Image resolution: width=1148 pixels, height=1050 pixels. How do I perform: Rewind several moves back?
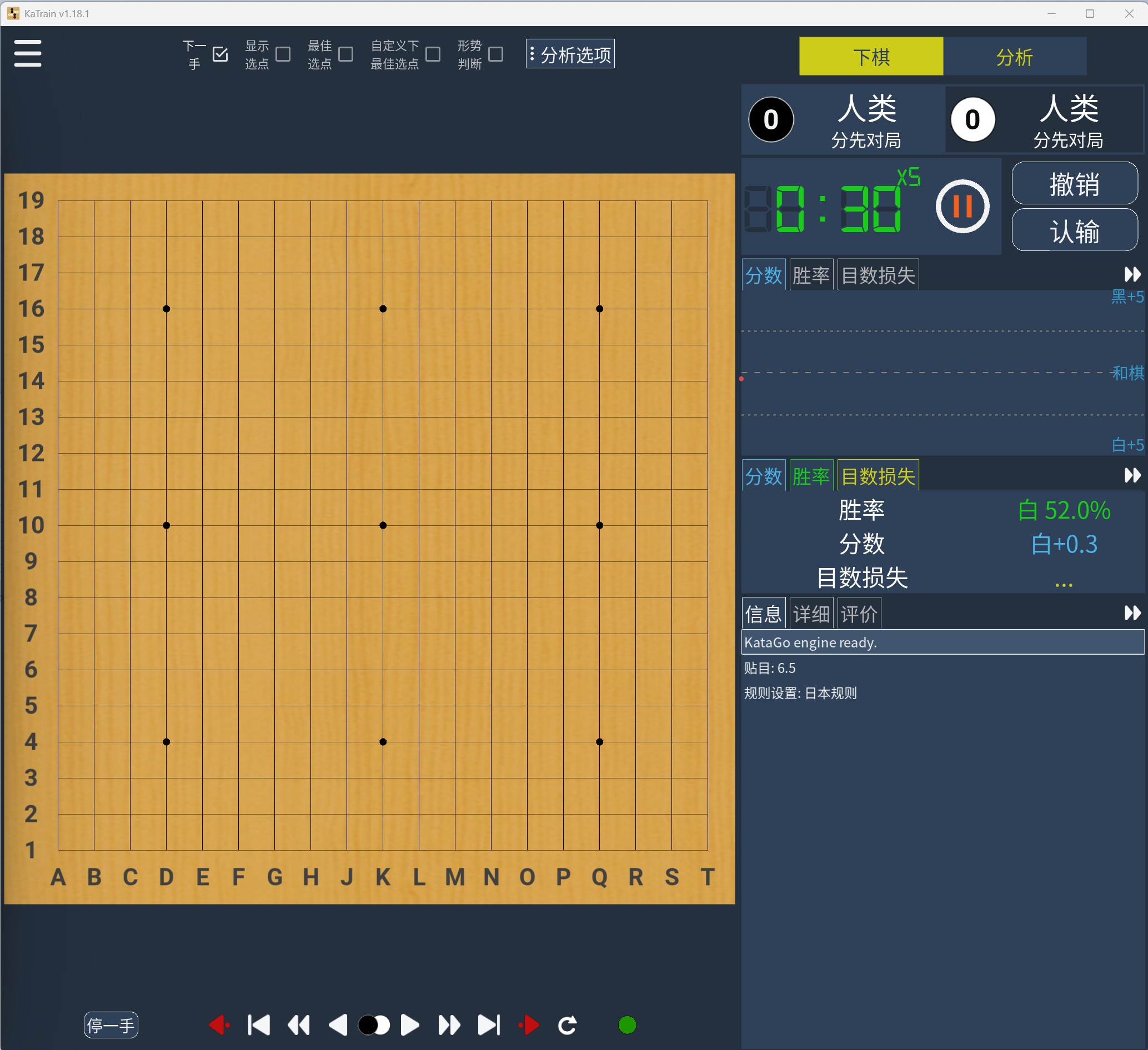point(299,1026)
